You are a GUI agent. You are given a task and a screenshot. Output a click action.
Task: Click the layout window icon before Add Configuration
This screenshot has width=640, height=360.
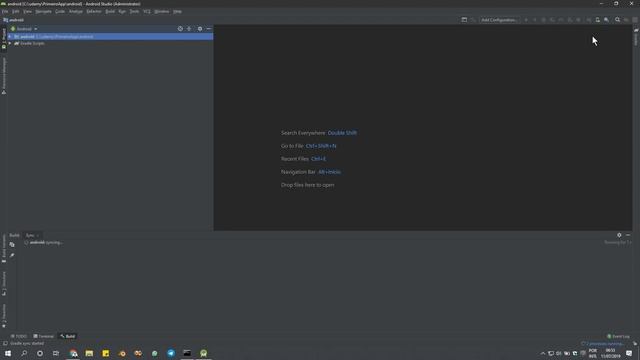pos(464,20)
